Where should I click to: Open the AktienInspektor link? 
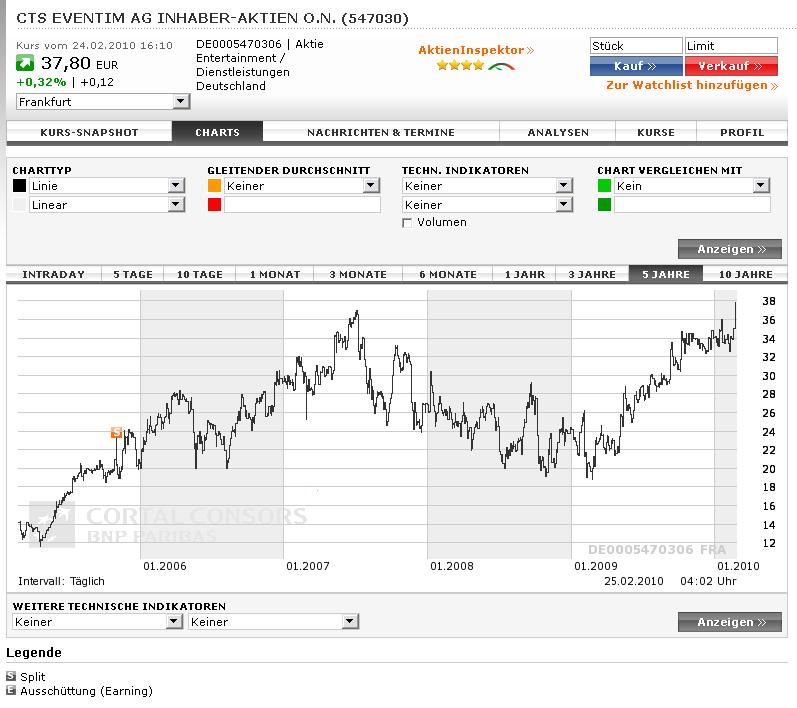pos(476,50)
